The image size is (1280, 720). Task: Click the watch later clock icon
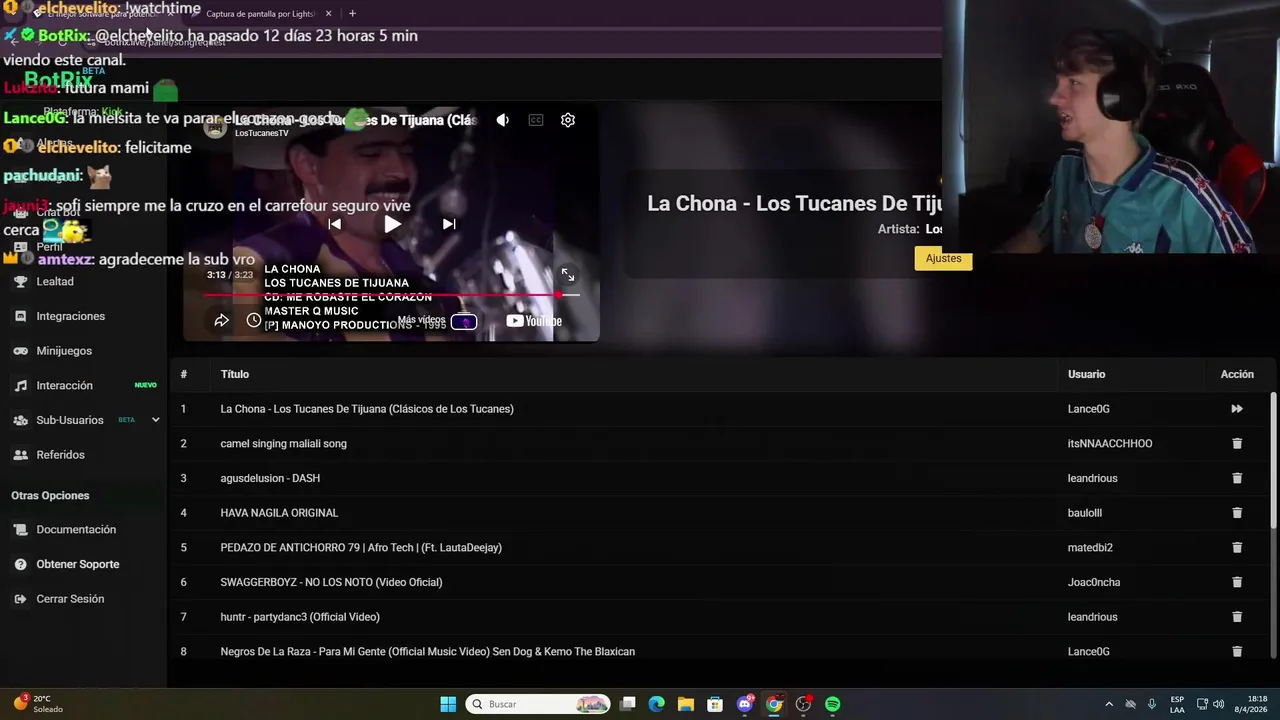tap(254, 320)
